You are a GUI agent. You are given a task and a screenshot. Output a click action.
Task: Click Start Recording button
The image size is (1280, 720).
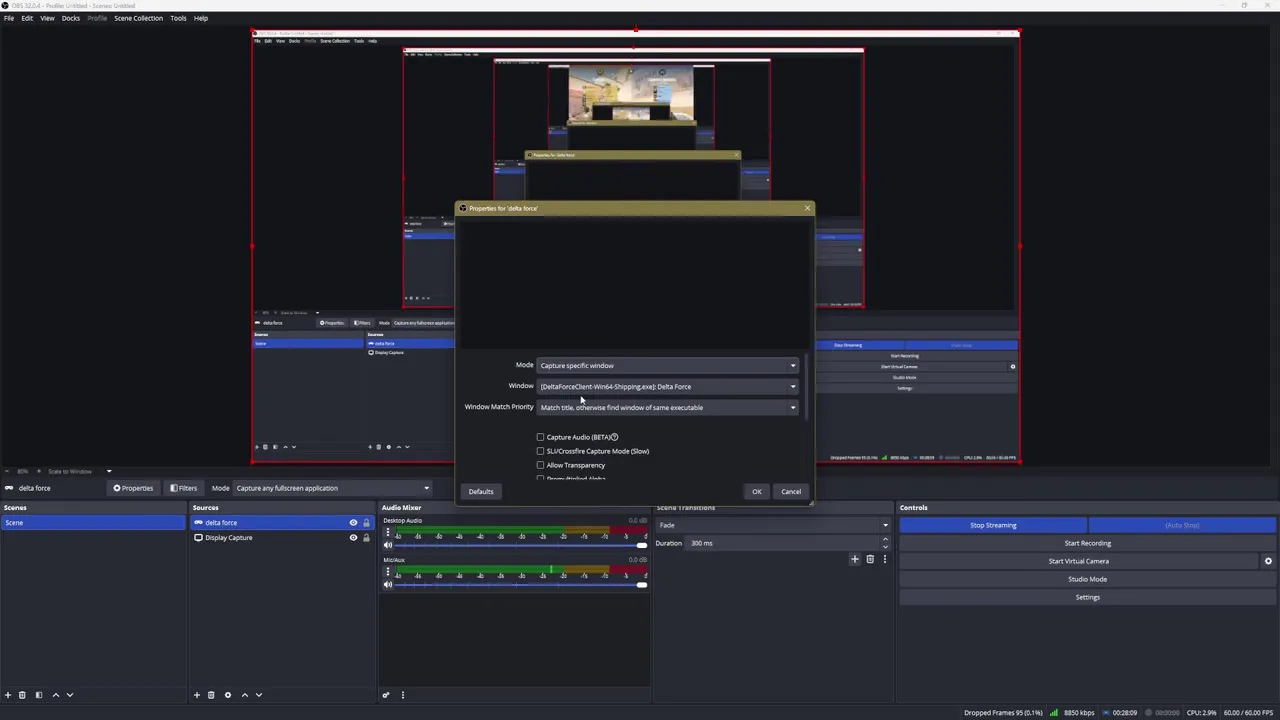click(x=1088, y=543)
